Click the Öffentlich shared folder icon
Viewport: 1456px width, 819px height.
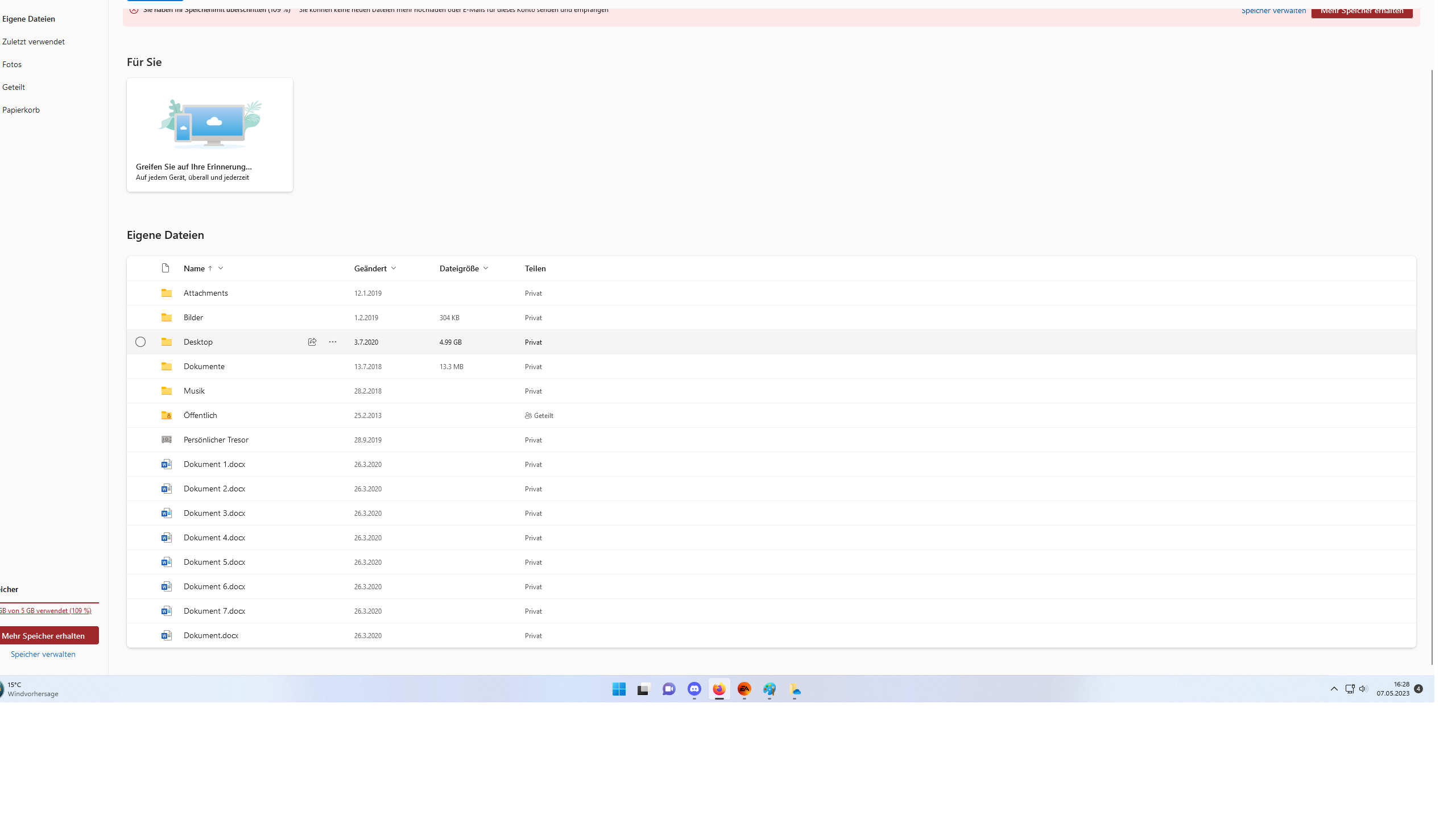pos(166,415)
